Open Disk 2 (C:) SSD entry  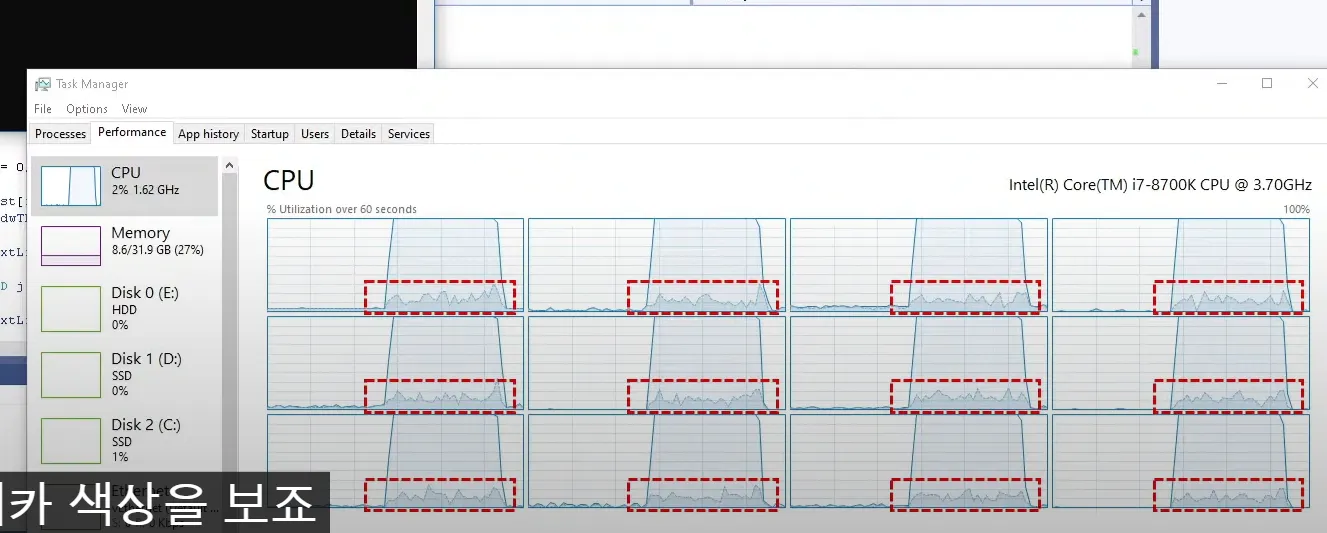(124, 440)
